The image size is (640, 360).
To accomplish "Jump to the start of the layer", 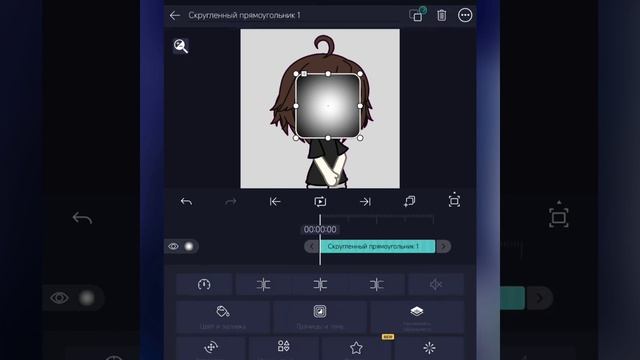I will point(275,201).
